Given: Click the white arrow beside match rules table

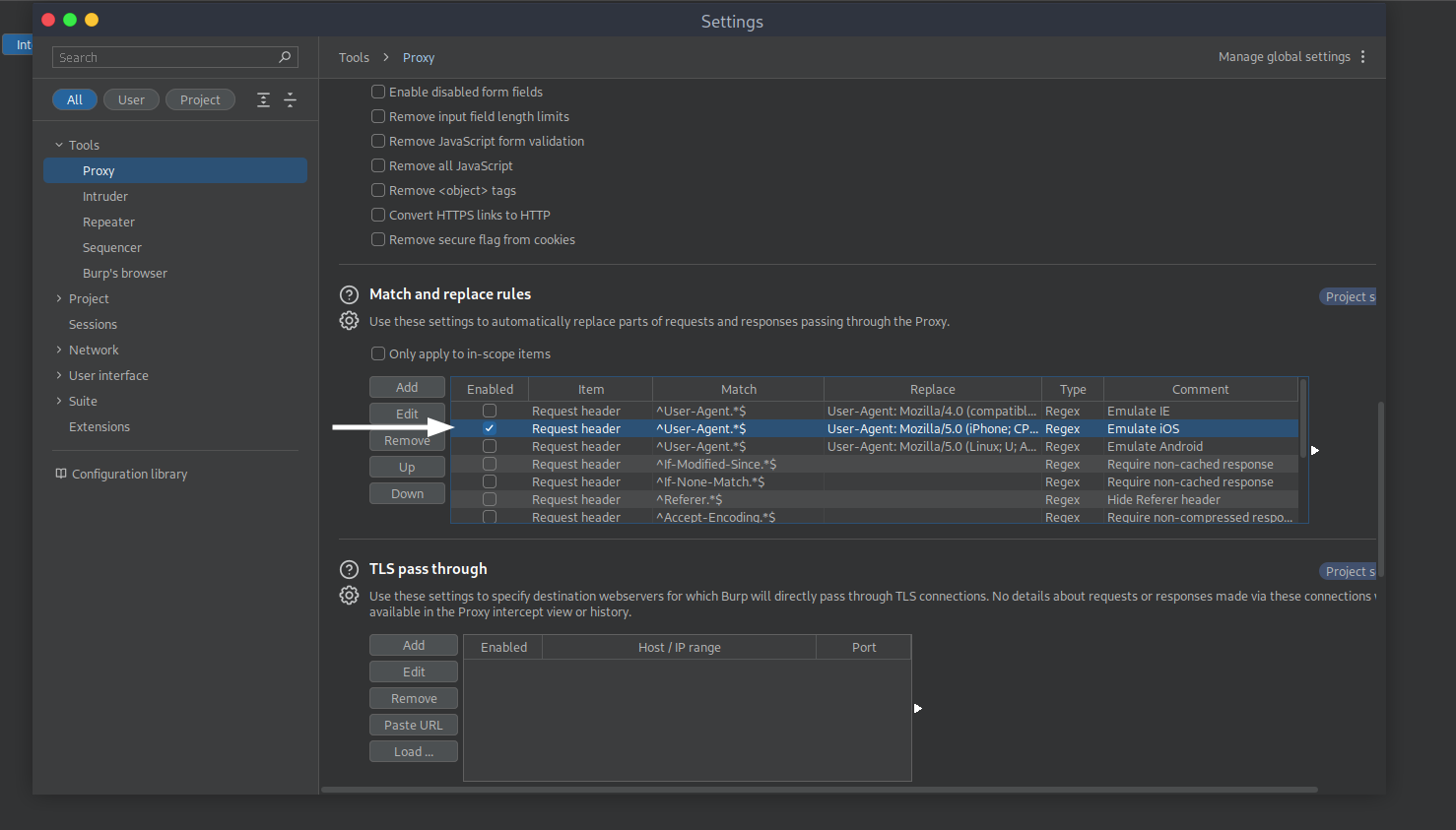Looking at the screenshot, I should pyautogui.click(x=1314, y=450).
